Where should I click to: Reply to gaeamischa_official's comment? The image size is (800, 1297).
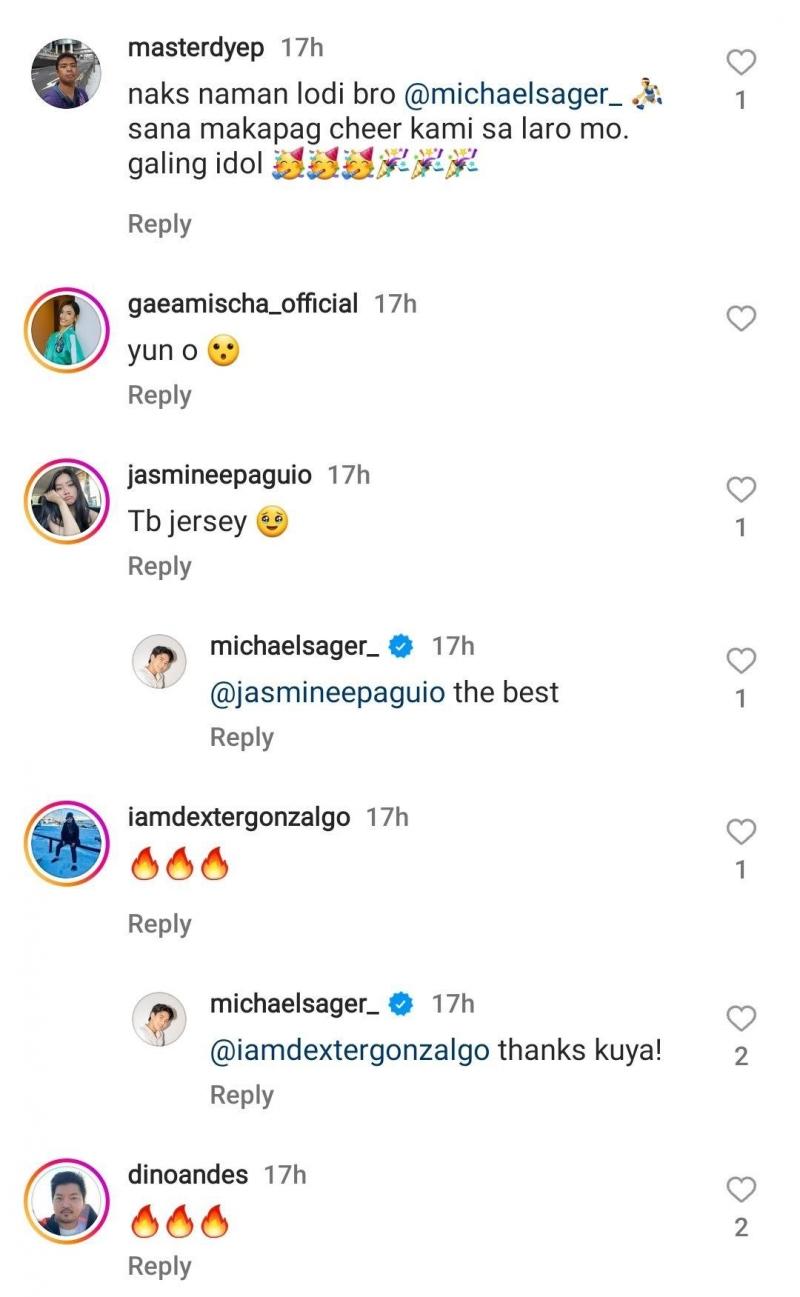tap(159, 395)
